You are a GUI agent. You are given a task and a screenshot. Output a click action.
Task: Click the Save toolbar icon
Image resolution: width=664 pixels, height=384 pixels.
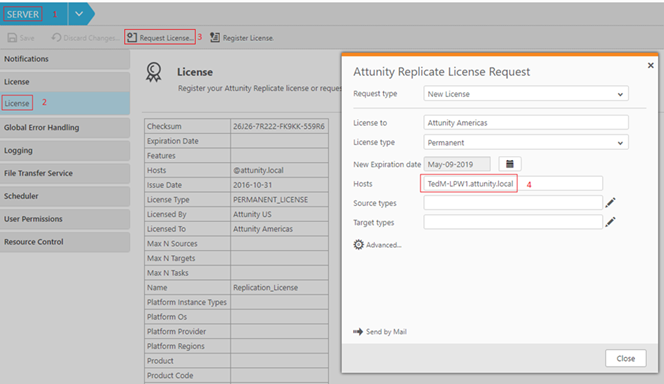pyautogui.click(x=12, y=38)
